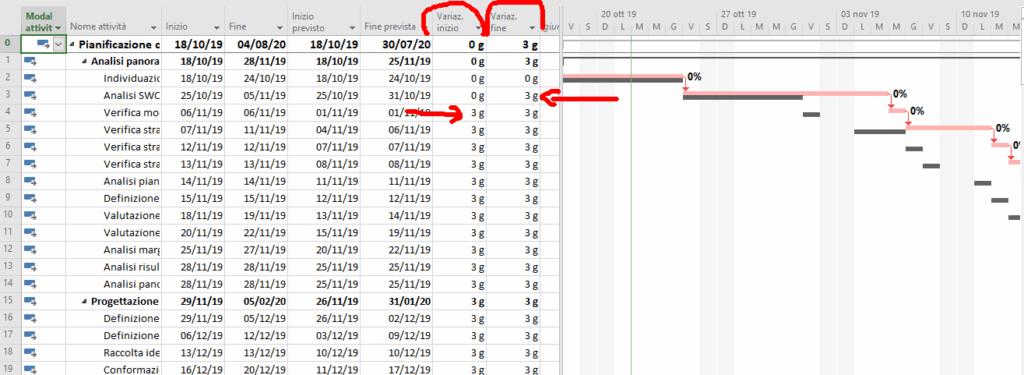This screenshot has width=1024, height=375.
Task: Select the Fine prevista cell 31/10/19
Action: pyautogui.click(x=397, y=96)
